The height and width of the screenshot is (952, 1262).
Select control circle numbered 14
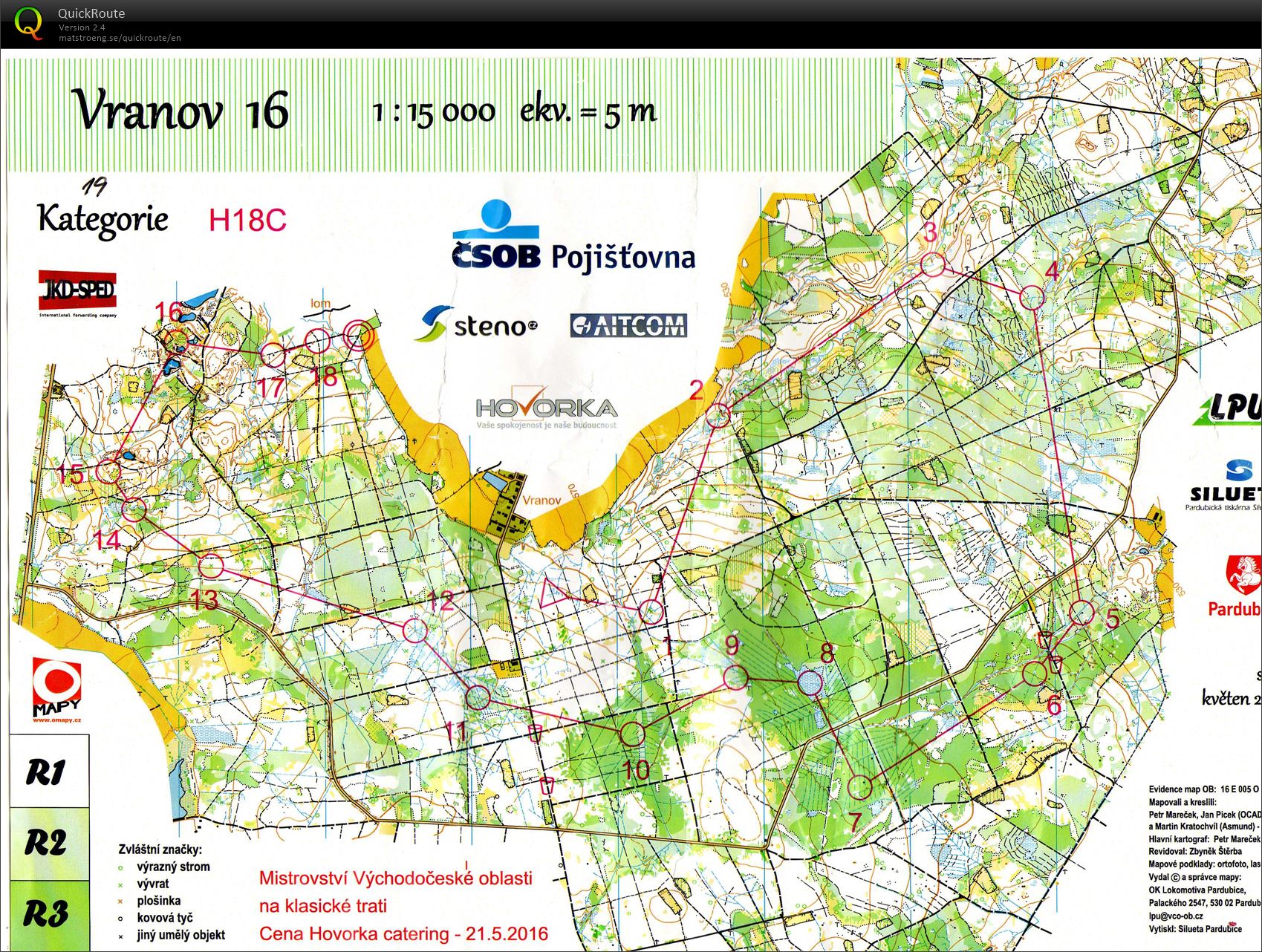click(x=134, y=510)
